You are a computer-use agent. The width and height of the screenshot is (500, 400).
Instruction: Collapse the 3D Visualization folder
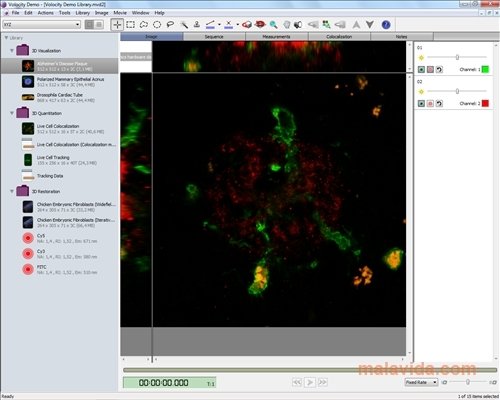[12, 51]
